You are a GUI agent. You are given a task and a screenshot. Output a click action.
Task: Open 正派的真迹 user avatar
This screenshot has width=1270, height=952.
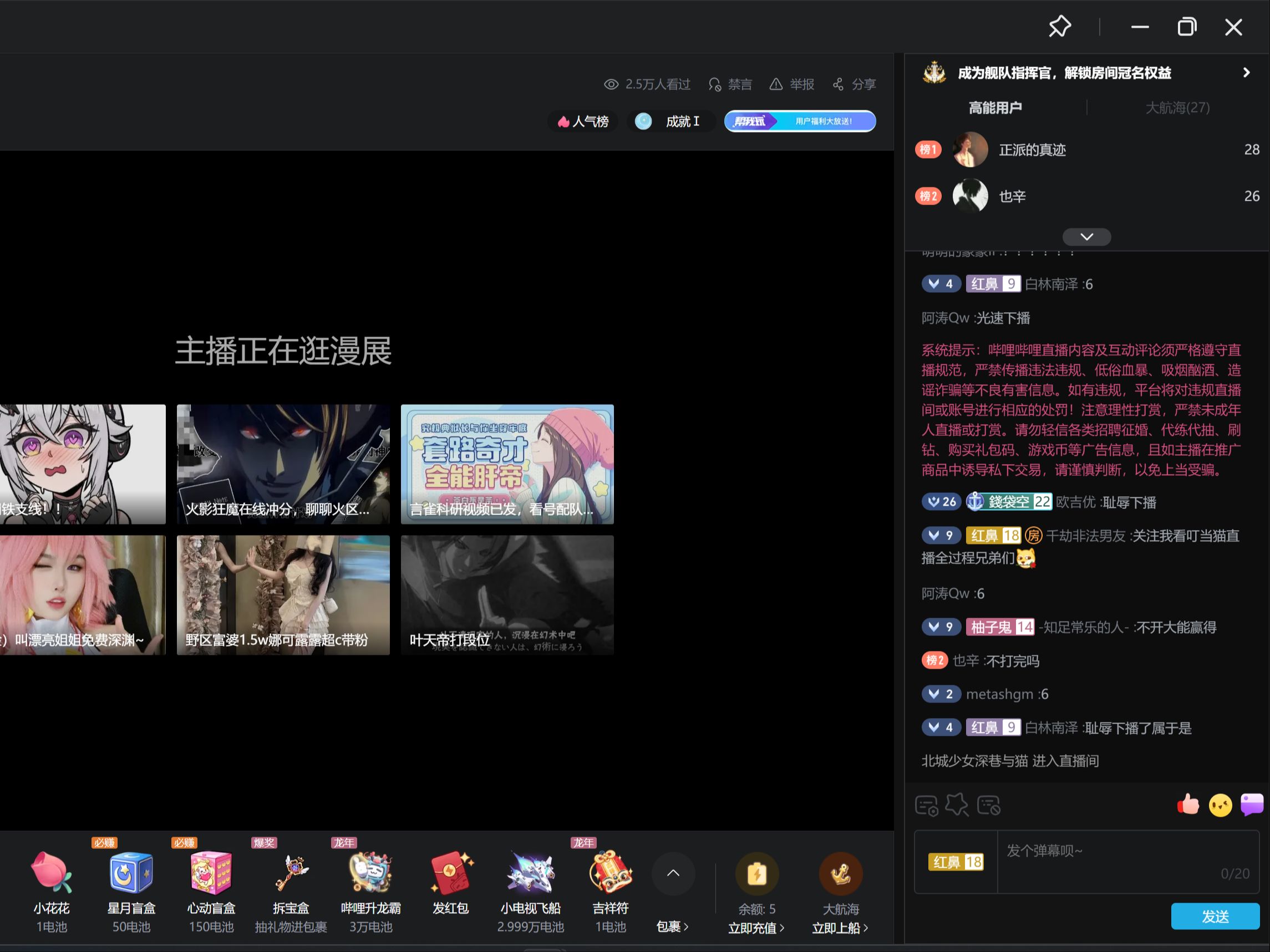tap(970, 150)
